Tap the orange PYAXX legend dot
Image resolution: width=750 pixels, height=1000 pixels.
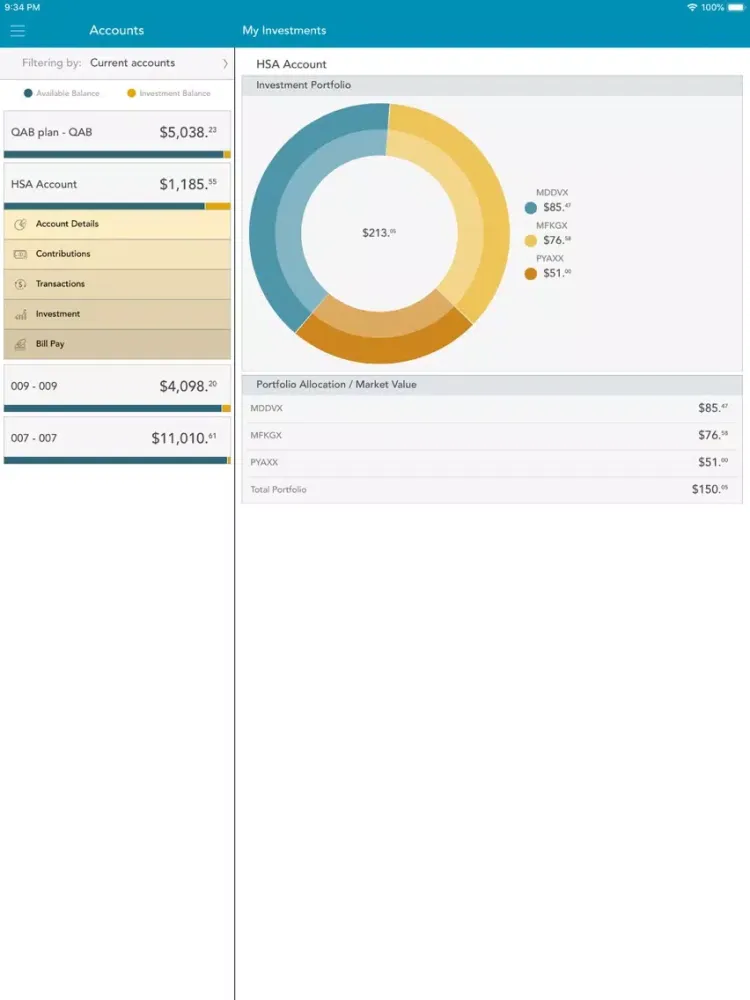tap(531, 274)
